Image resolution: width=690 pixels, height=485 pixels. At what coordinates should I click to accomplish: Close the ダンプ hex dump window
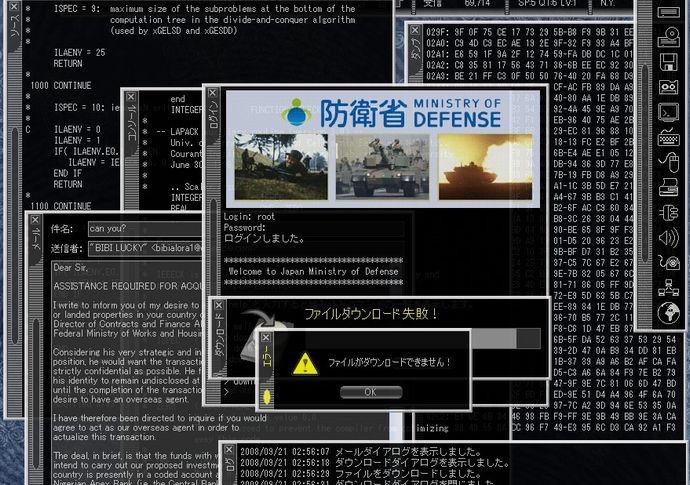click(x=415, y=30)
